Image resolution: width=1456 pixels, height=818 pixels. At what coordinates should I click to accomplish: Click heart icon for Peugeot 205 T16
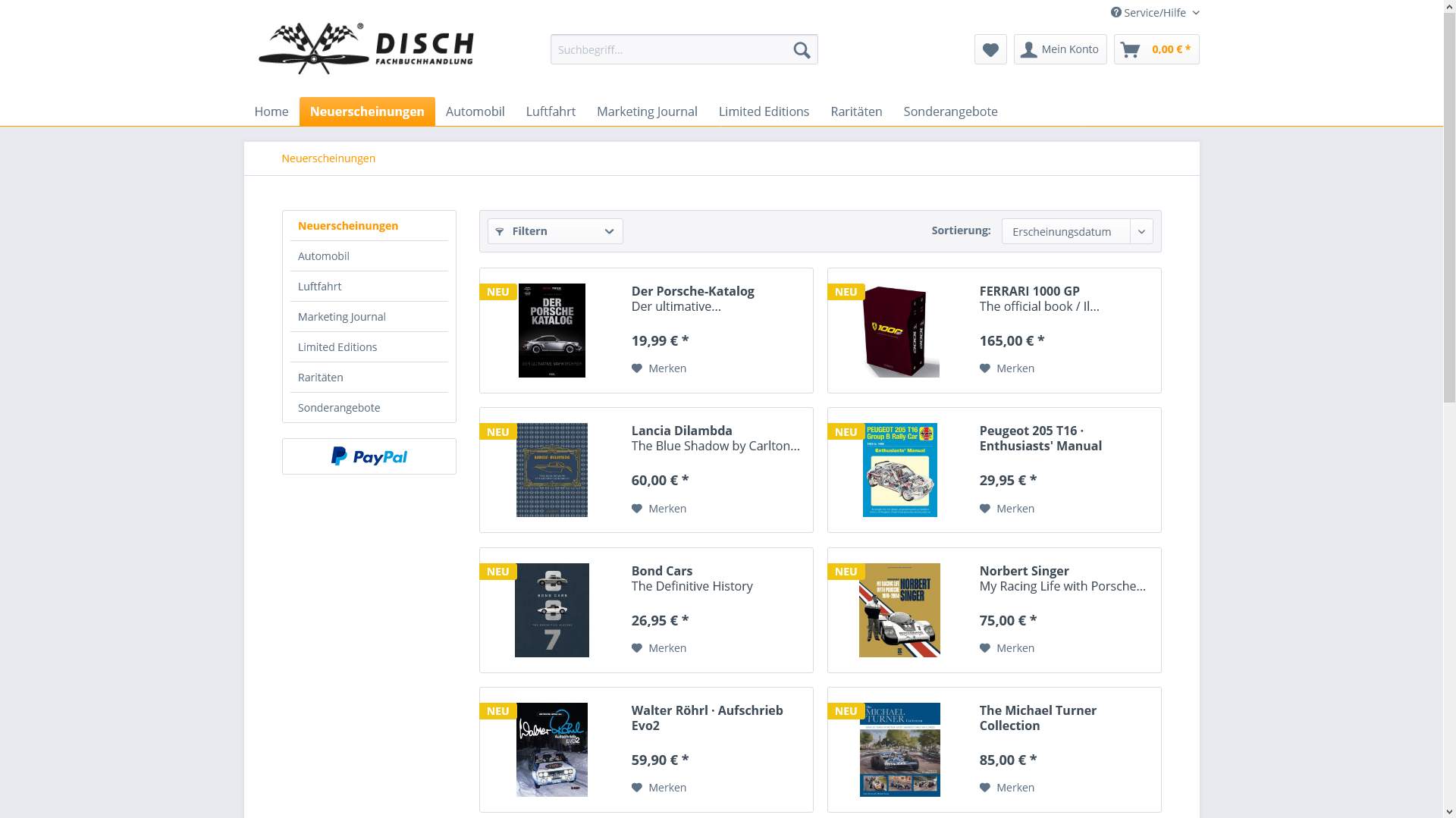[x=985, y=509]
